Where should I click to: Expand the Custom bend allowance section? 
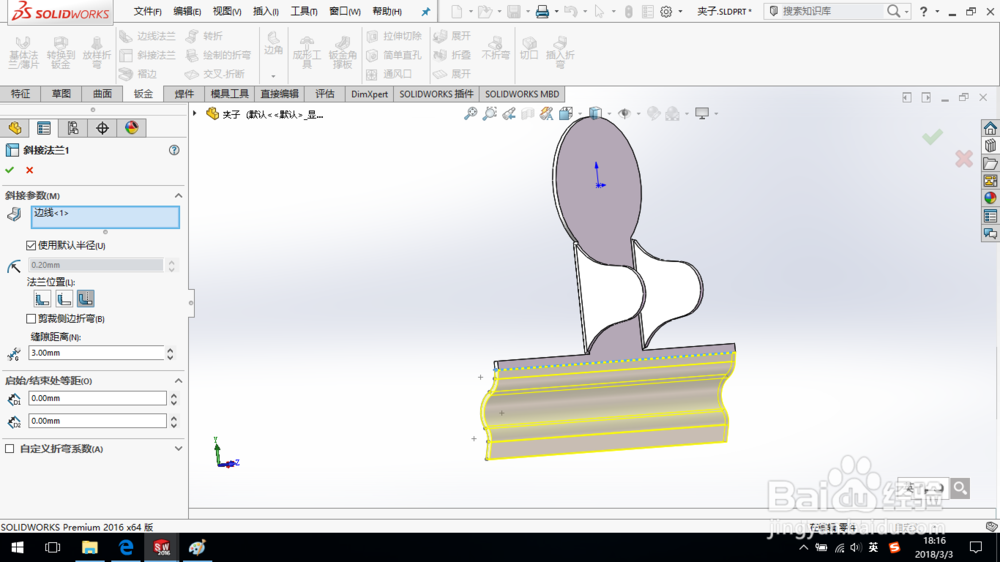(x=178, y=448)
